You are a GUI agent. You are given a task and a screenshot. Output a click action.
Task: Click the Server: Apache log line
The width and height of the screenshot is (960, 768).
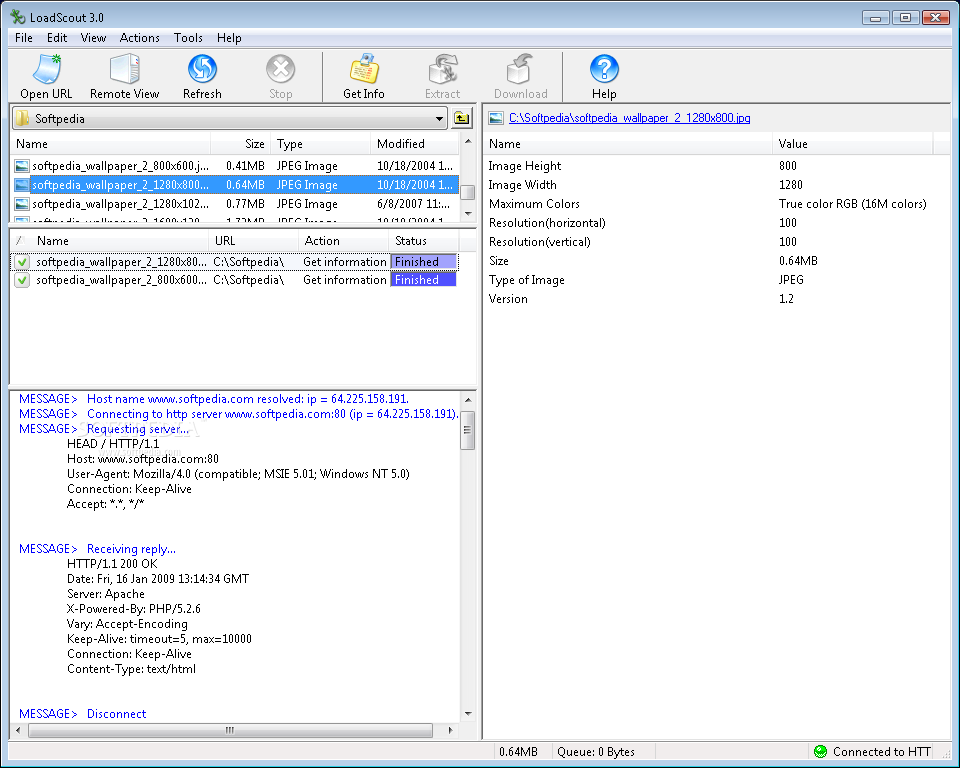point(106,593)
